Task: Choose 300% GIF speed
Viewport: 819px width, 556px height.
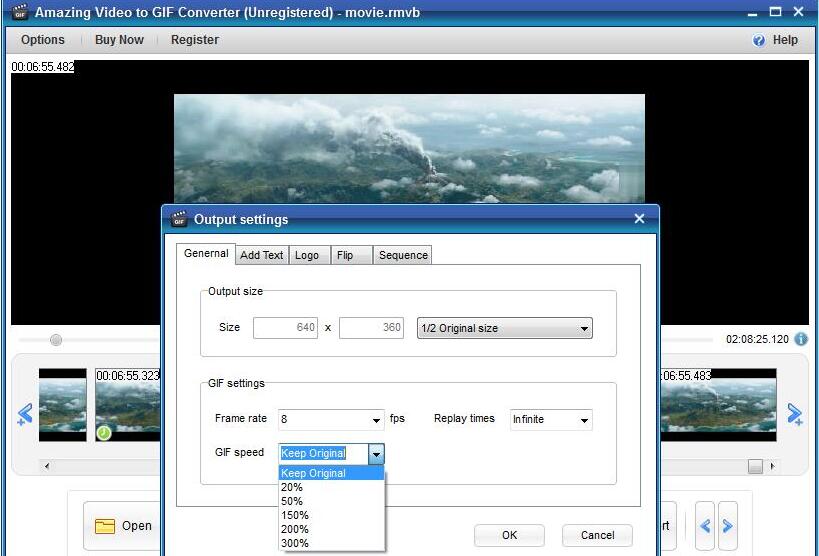Action: pos(331,543)
